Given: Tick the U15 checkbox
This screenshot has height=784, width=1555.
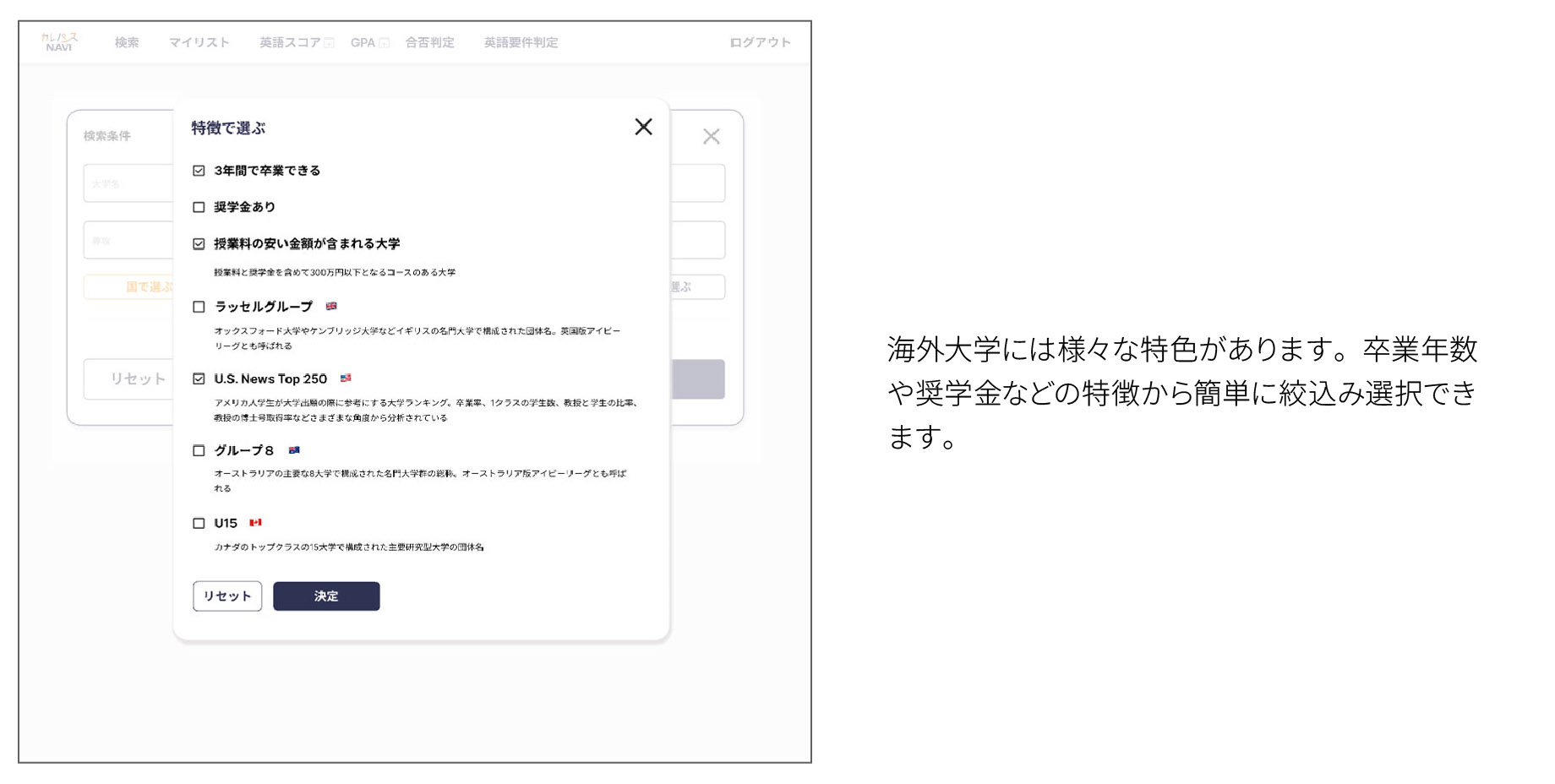Looking at the screenshot, I should pyautogui.click(x=199, y=523).
